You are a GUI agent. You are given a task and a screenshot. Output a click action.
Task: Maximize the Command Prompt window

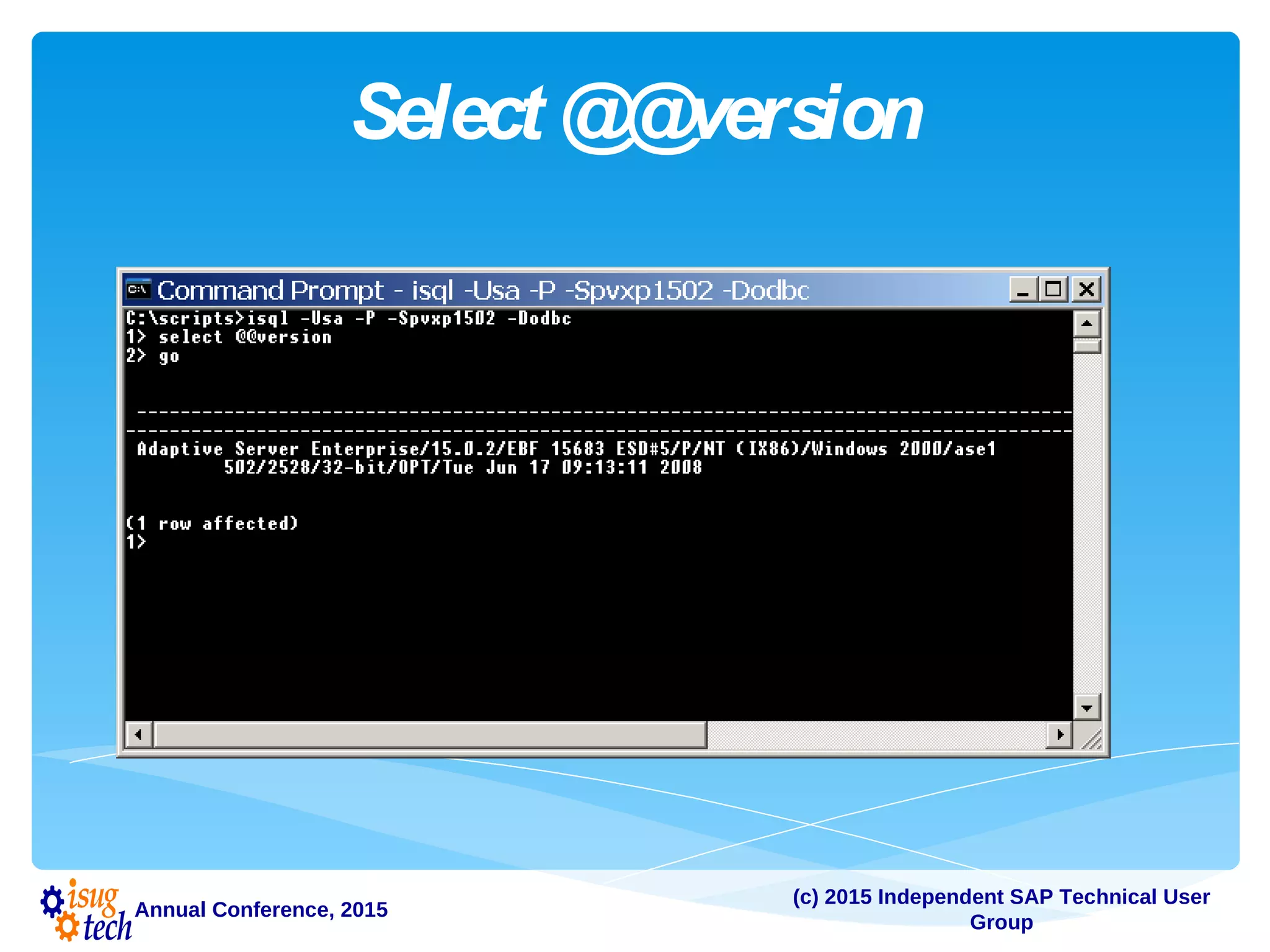(1053, 289)
